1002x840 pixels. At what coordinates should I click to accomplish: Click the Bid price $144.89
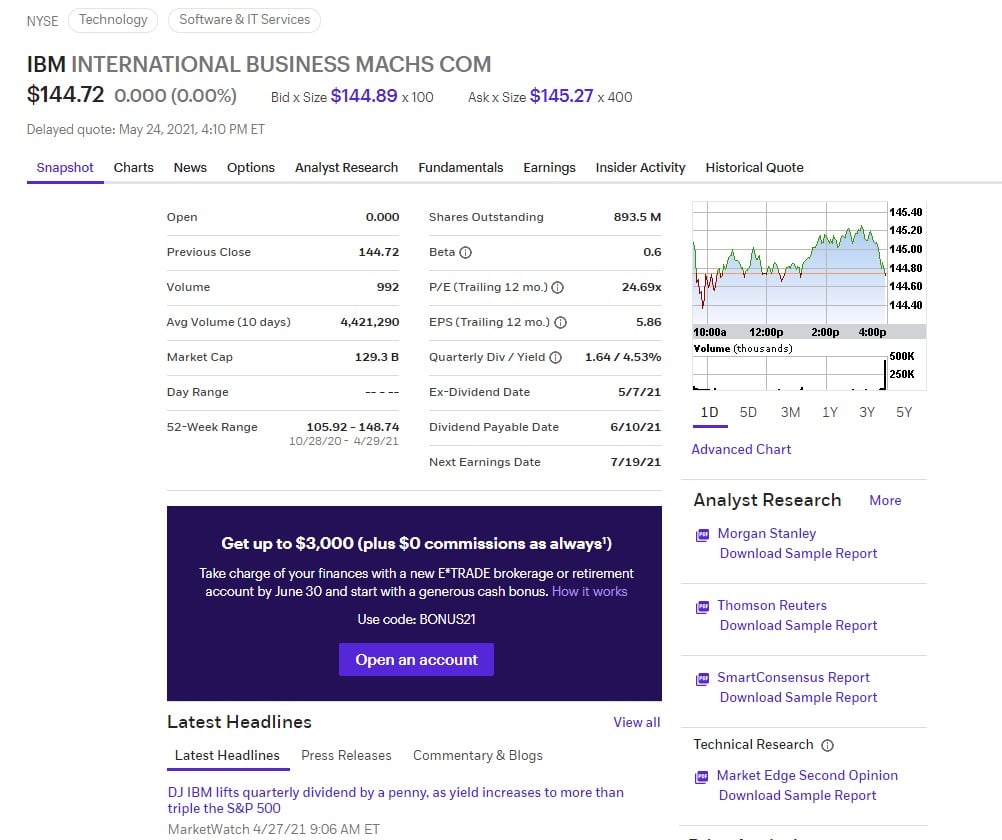tap(364, 96)
